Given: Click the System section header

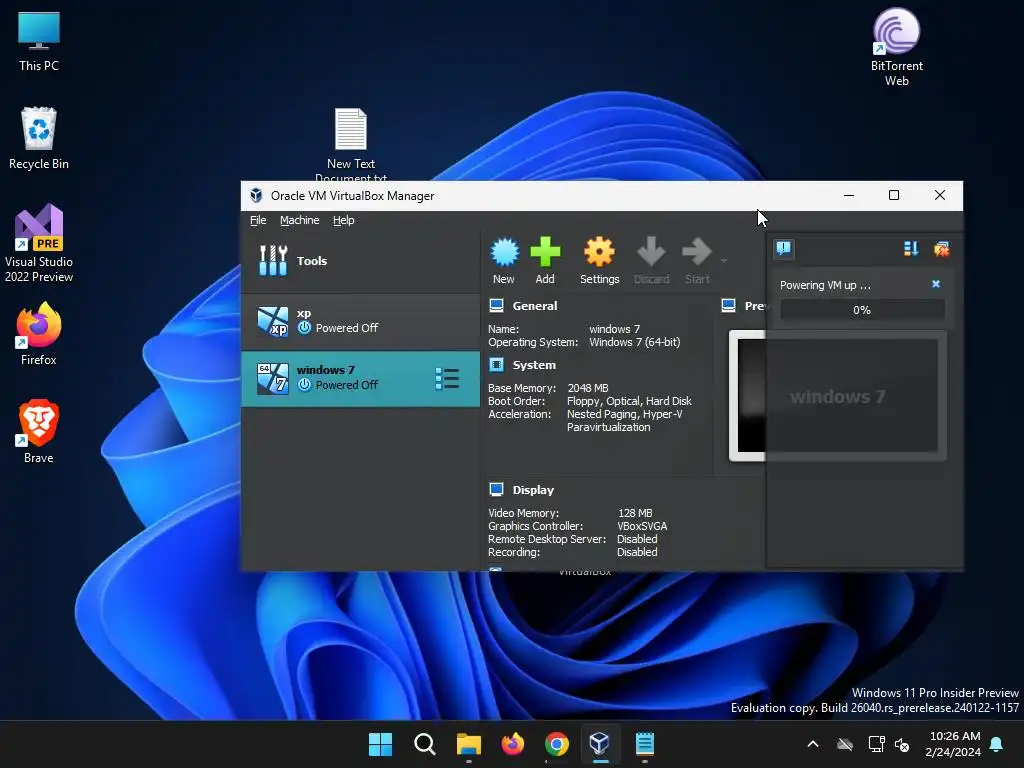Looking at the screenshot, I should [534, 365].
